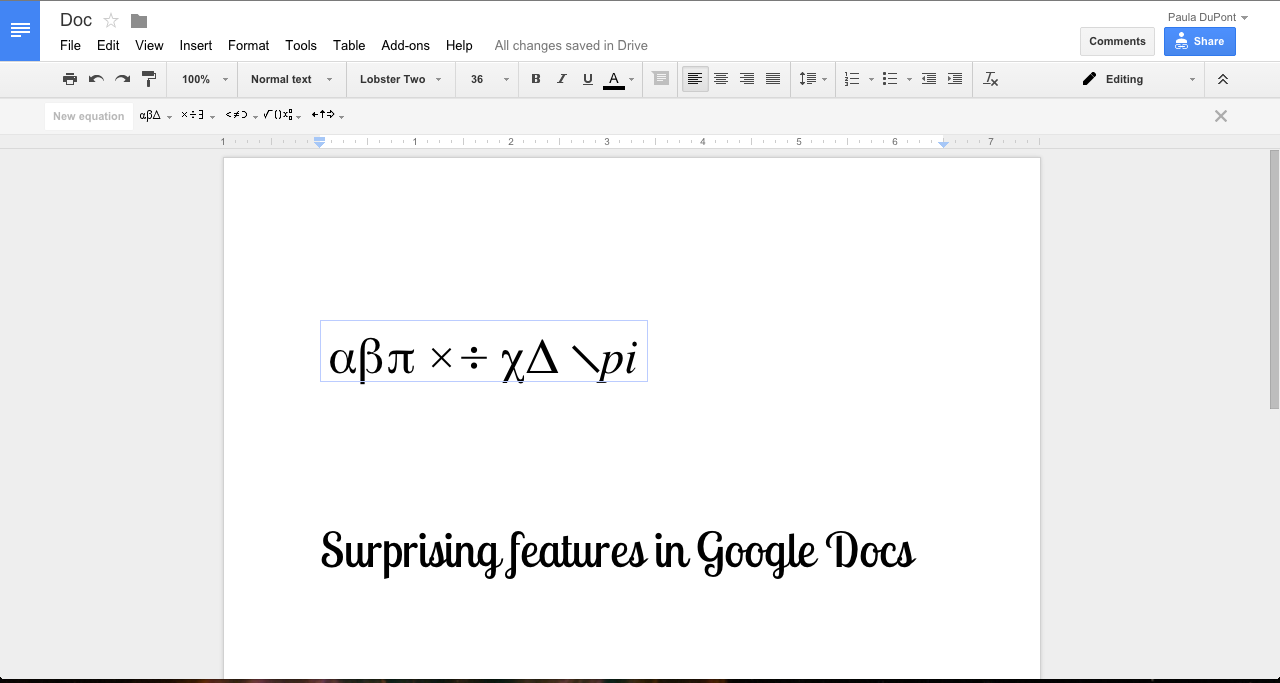
Task: Open the 100% zoom dropdown
Action: (x=205, y=79)
